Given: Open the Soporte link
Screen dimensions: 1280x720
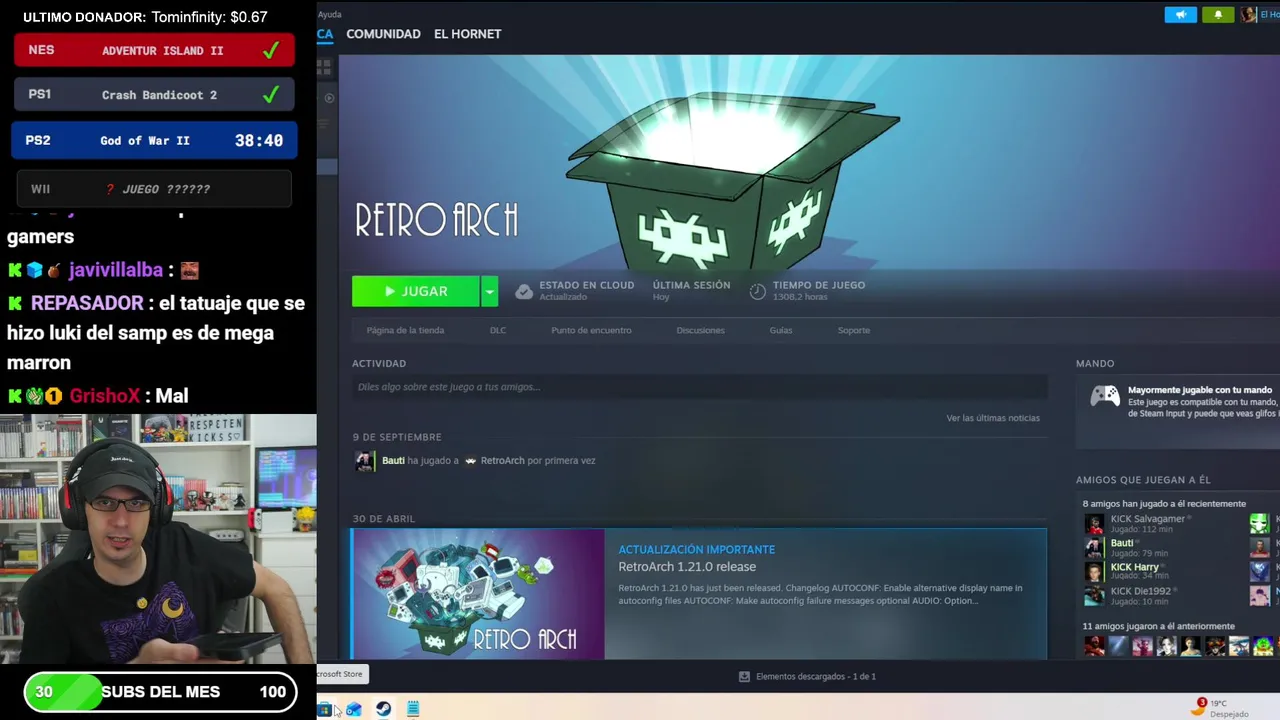Looking at the screenshot, I should 854,330.
